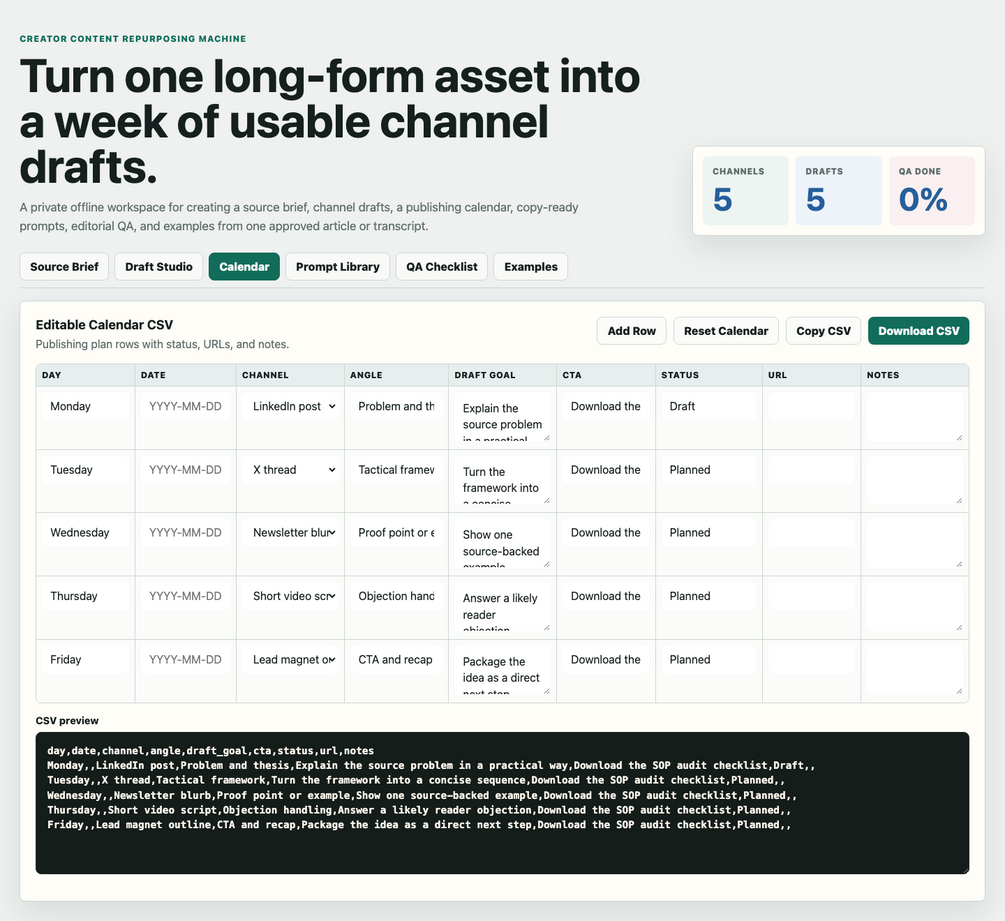Edit the Draft status field for Monday
This screenshot has width=1005, height=921.
[709, 406]
